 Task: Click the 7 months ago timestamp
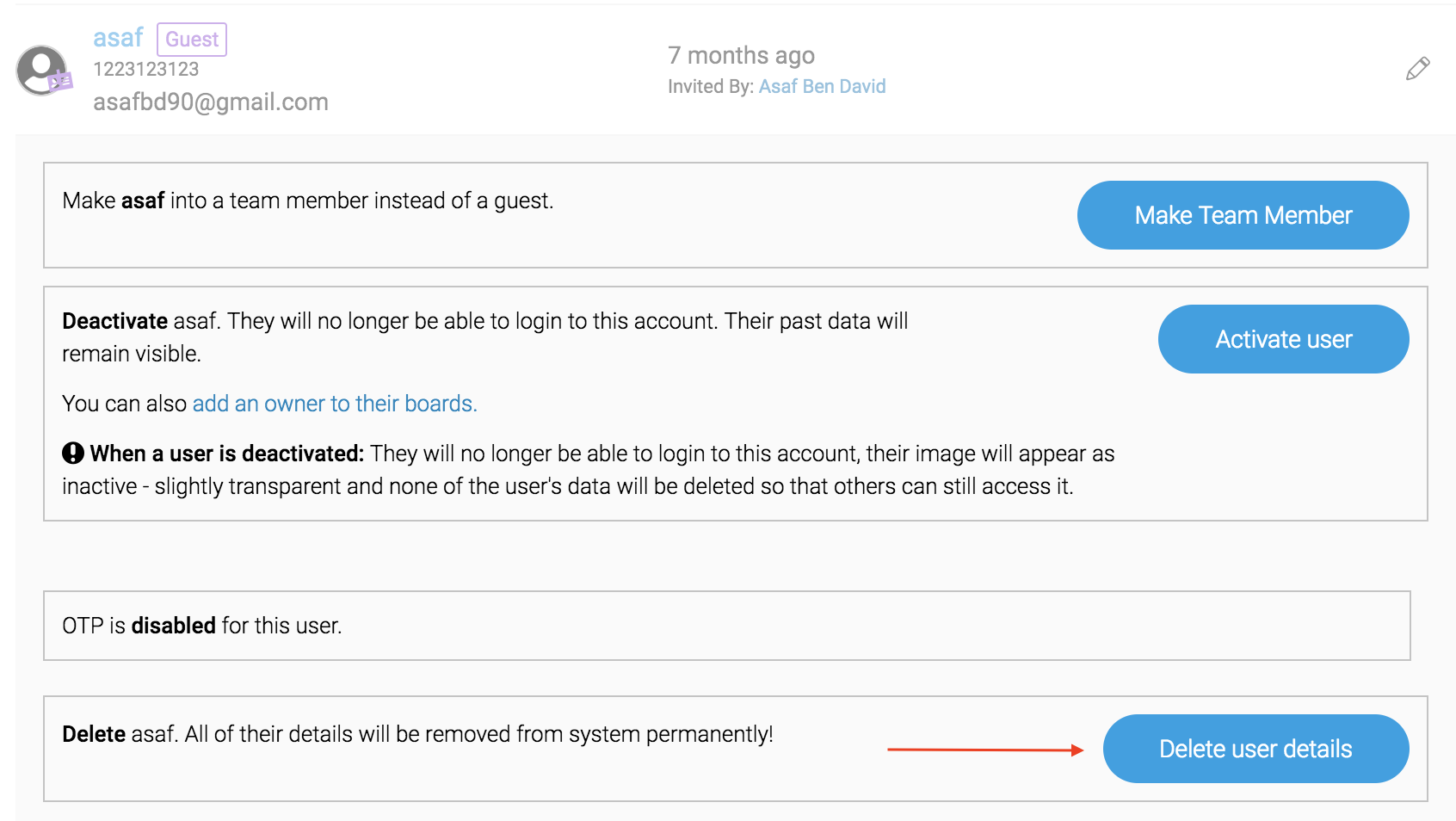click(x=741, y=55)
